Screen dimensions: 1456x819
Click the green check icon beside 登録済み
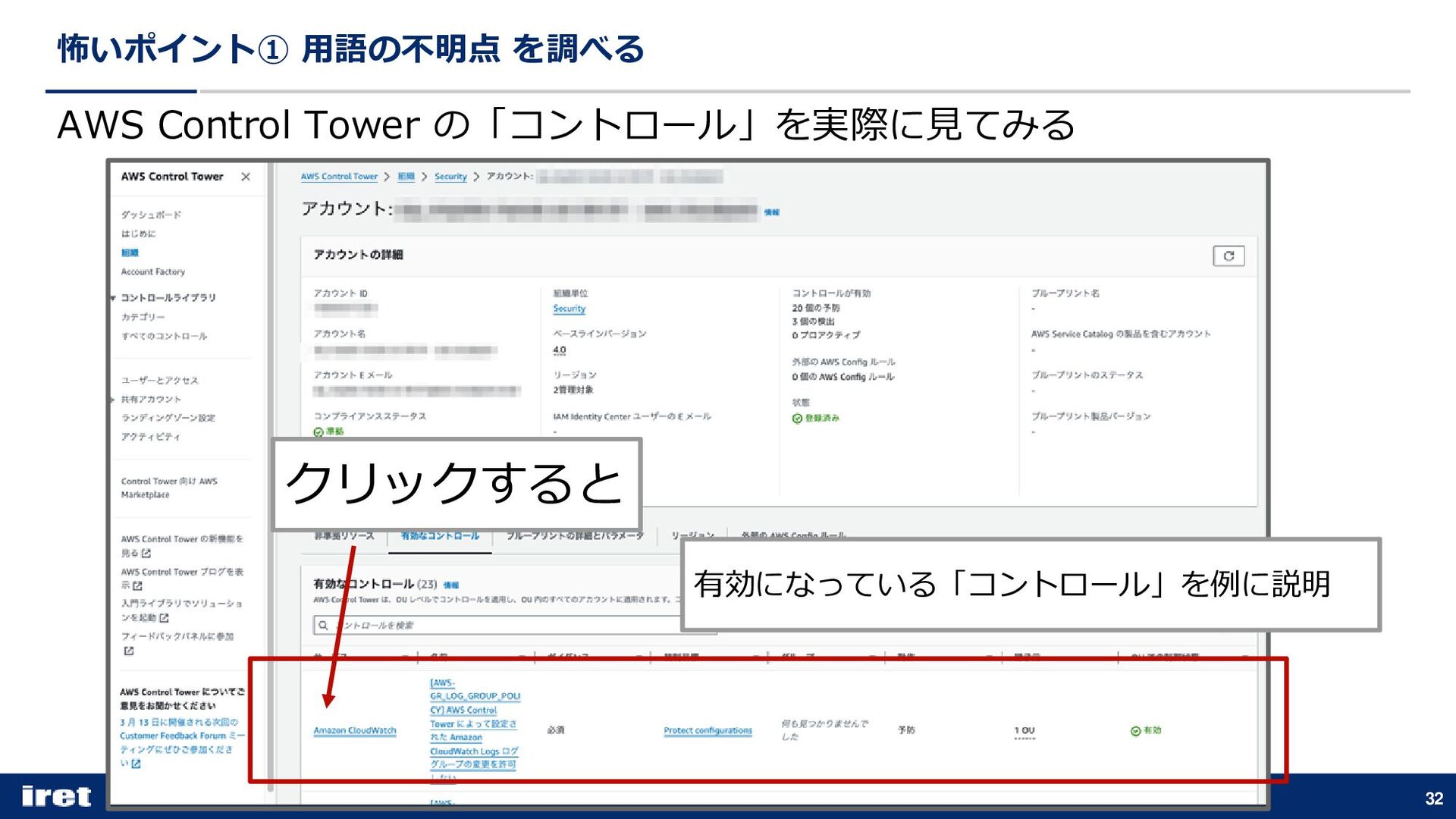(797, 419)
